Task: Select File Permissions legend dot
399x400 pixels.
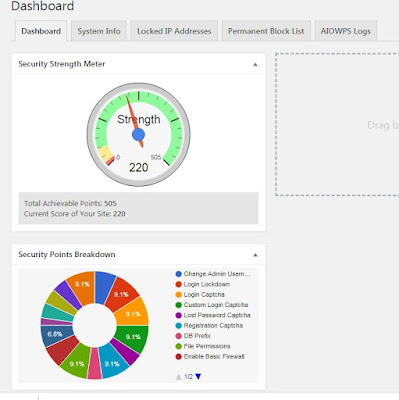Action: pos(179,346)
